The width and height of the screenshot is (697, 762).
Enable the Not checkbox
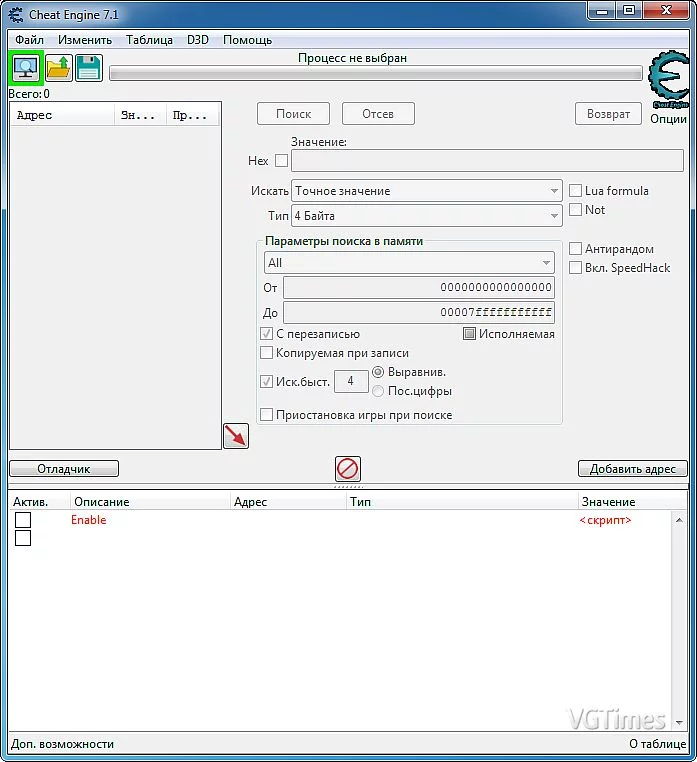(575, 209)
